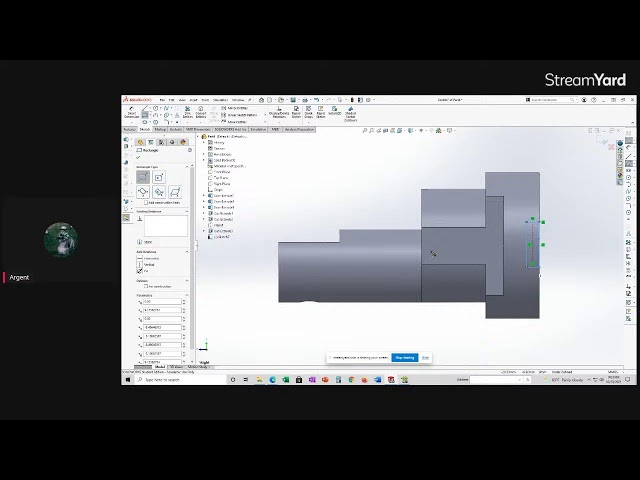Enable For construction checkbox
The height and width of the screenshot is (480, 640).
146,286
